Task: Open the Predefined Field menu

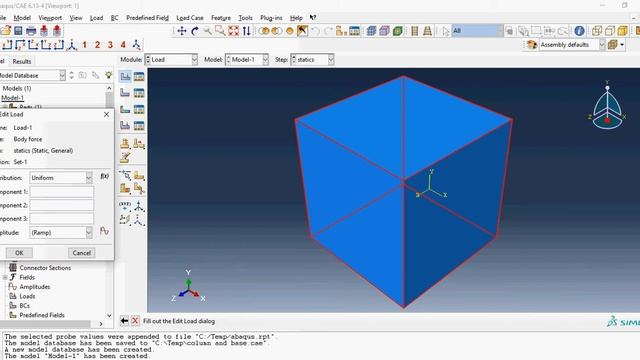Action: coord(147,18)
